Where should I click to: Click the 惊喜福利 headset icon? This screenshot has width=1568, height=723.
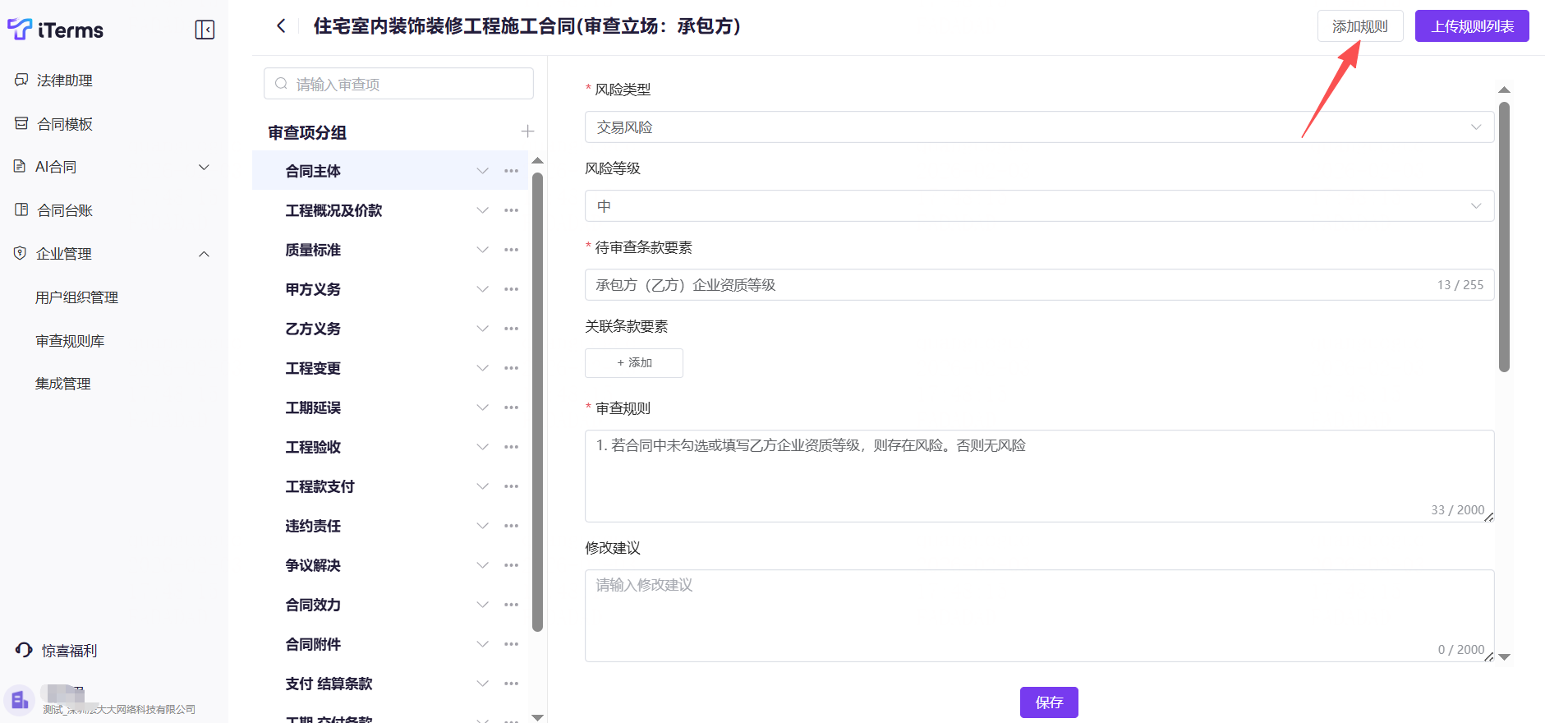pyautogui.click(x=24, y=650)
